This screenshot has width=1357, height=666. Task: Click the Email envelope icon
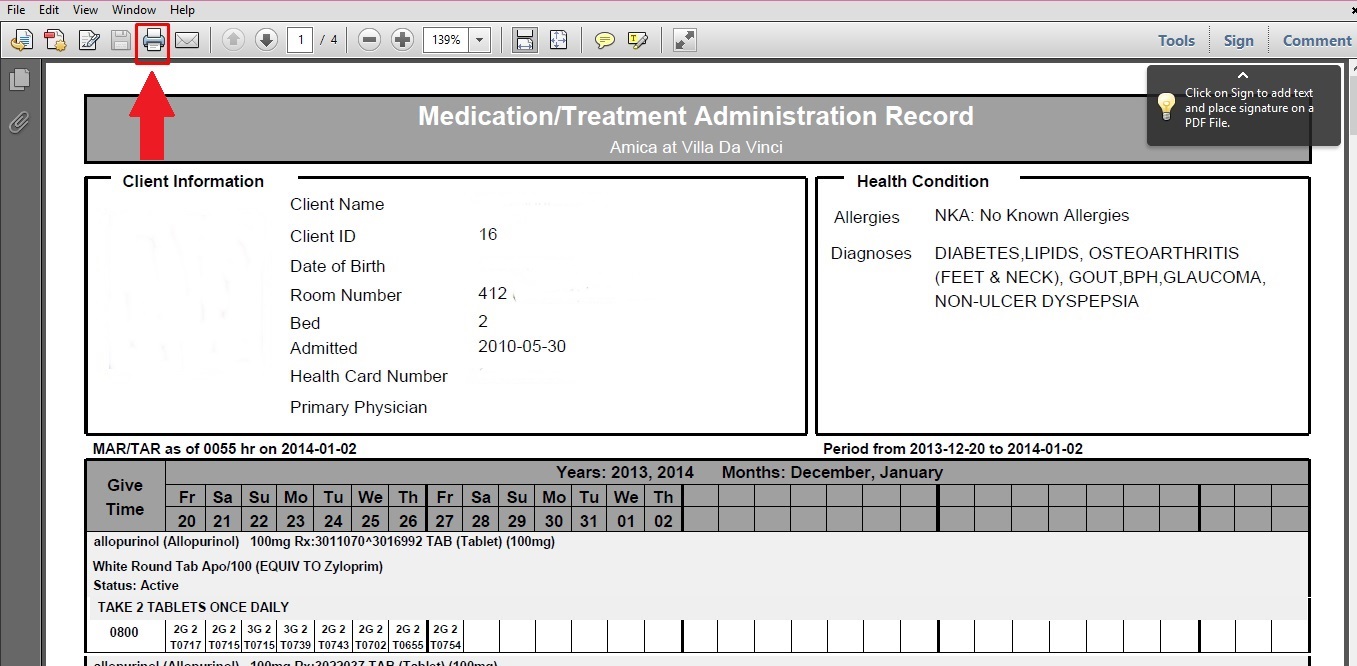187,40
